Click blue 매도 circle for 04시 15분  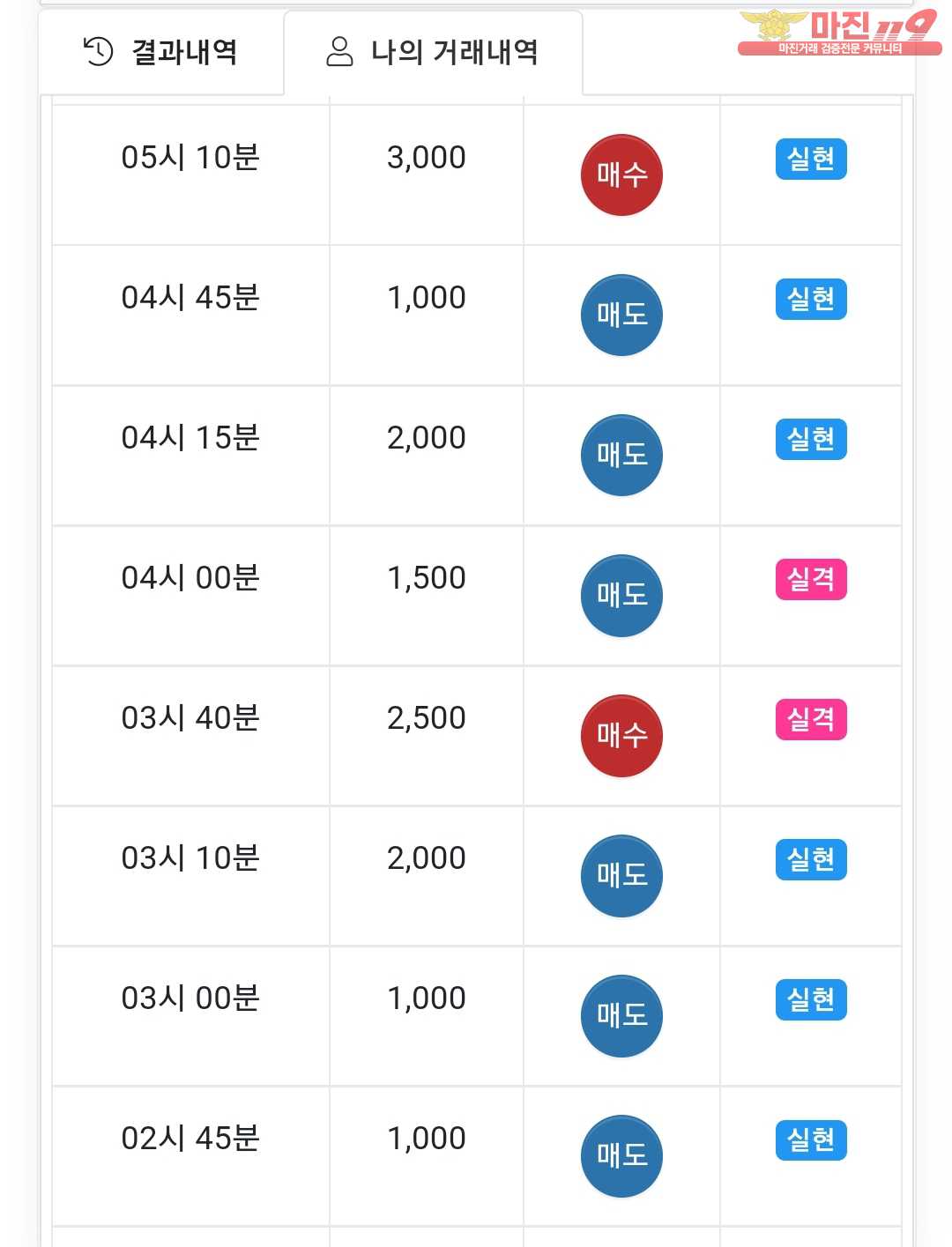tap(621, 455)
